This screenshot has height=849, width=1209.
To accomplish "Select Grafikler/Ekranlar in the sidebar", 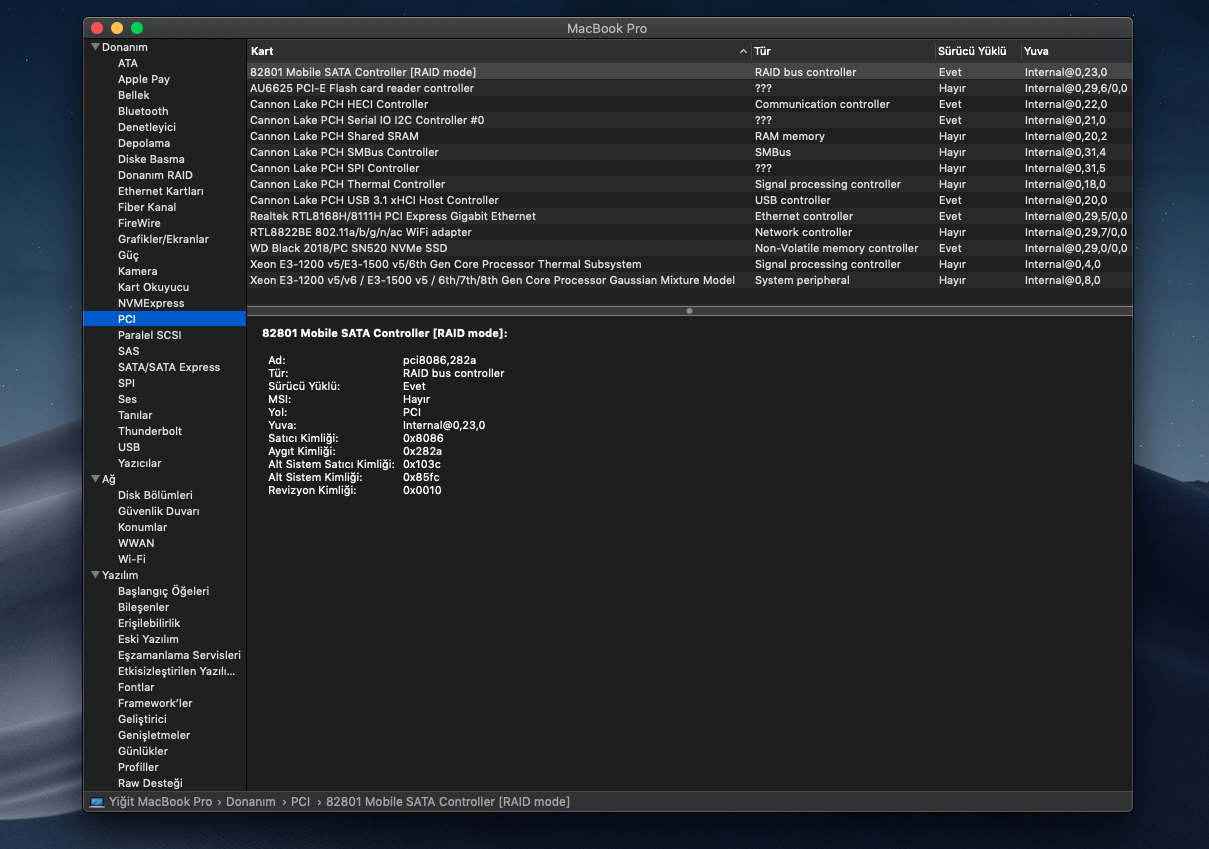I will click(164, 239).
